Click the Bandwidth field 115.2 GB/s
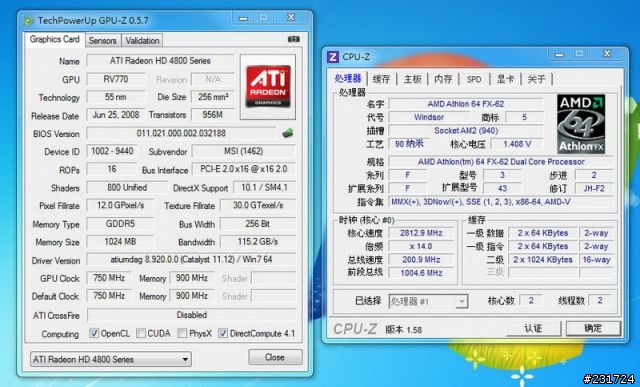The height and width of the screenshot is (387, 640). pos(258,242)
